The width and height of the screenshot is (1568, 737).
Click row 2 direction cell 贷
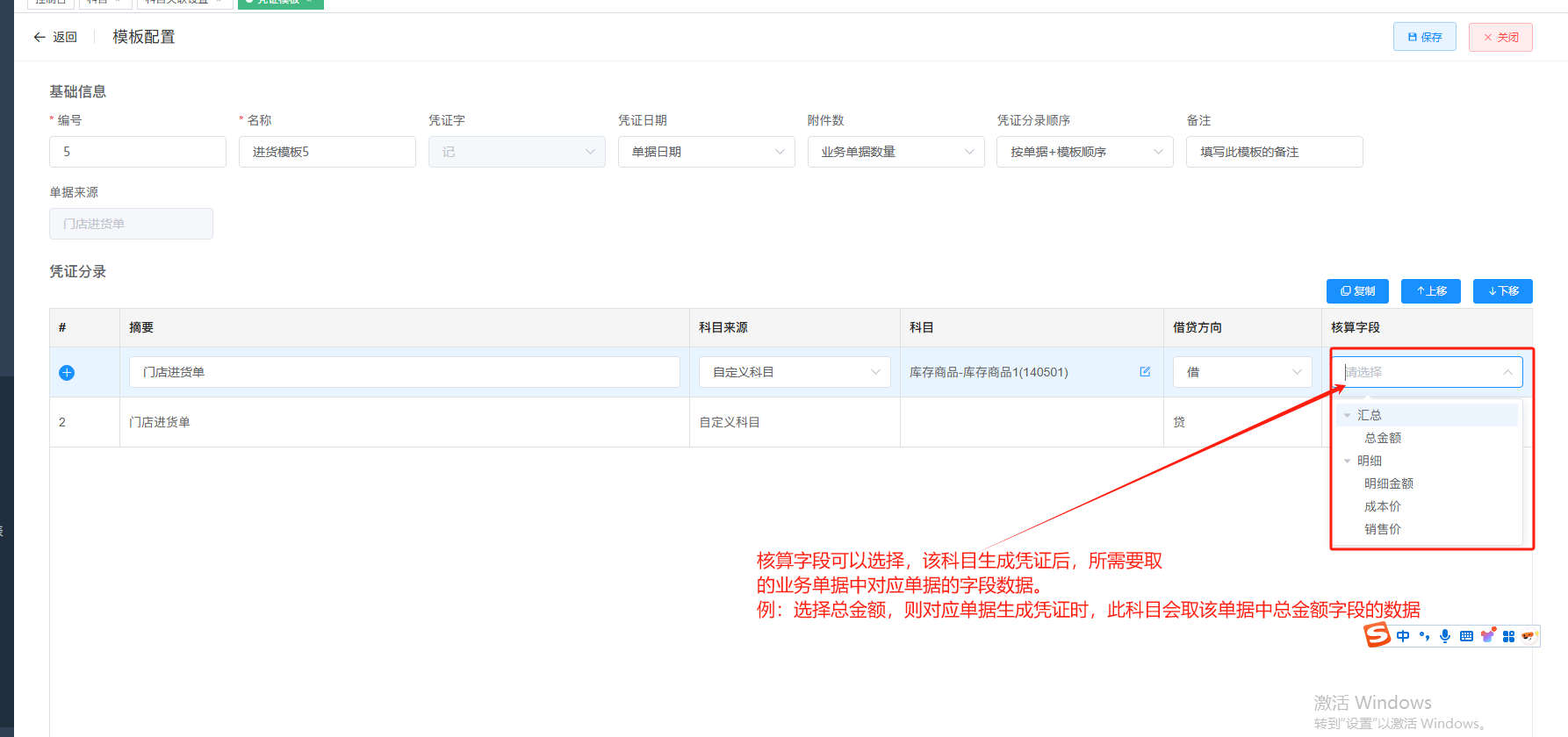click(1179, 422)
